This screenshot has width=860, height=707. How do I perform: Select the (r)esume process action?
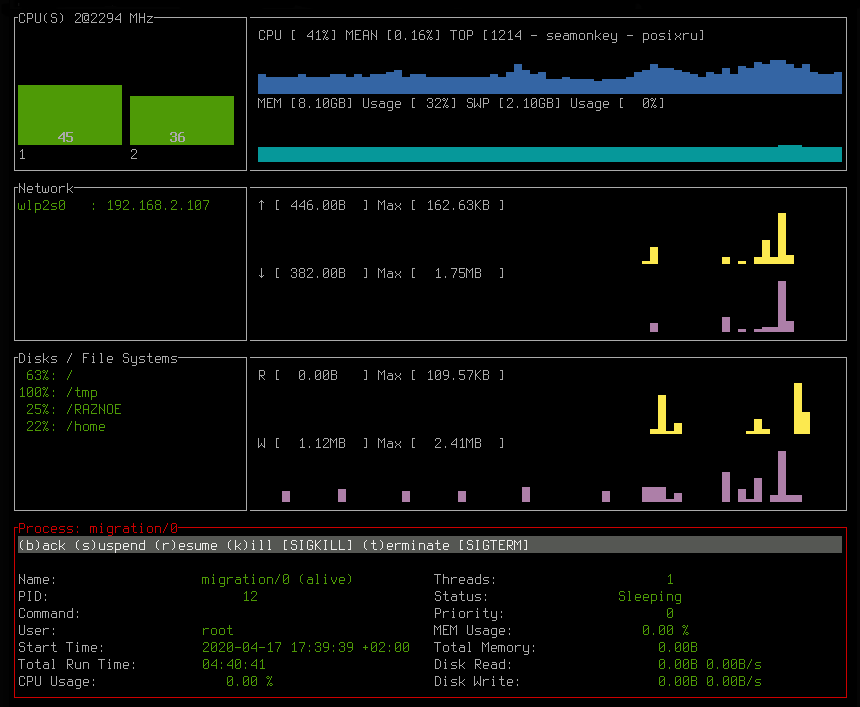186,545
